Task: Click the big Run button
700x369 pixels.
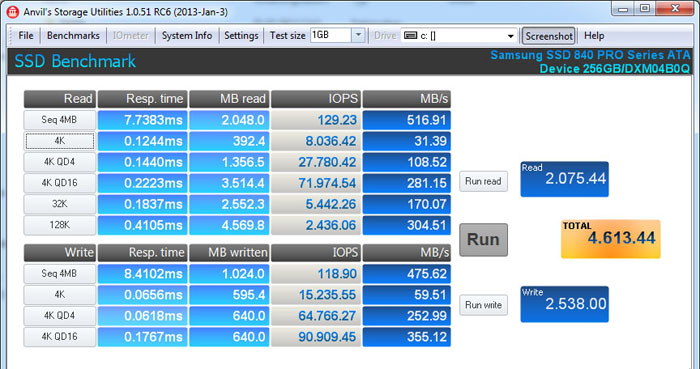Action: tap(483, 240)
